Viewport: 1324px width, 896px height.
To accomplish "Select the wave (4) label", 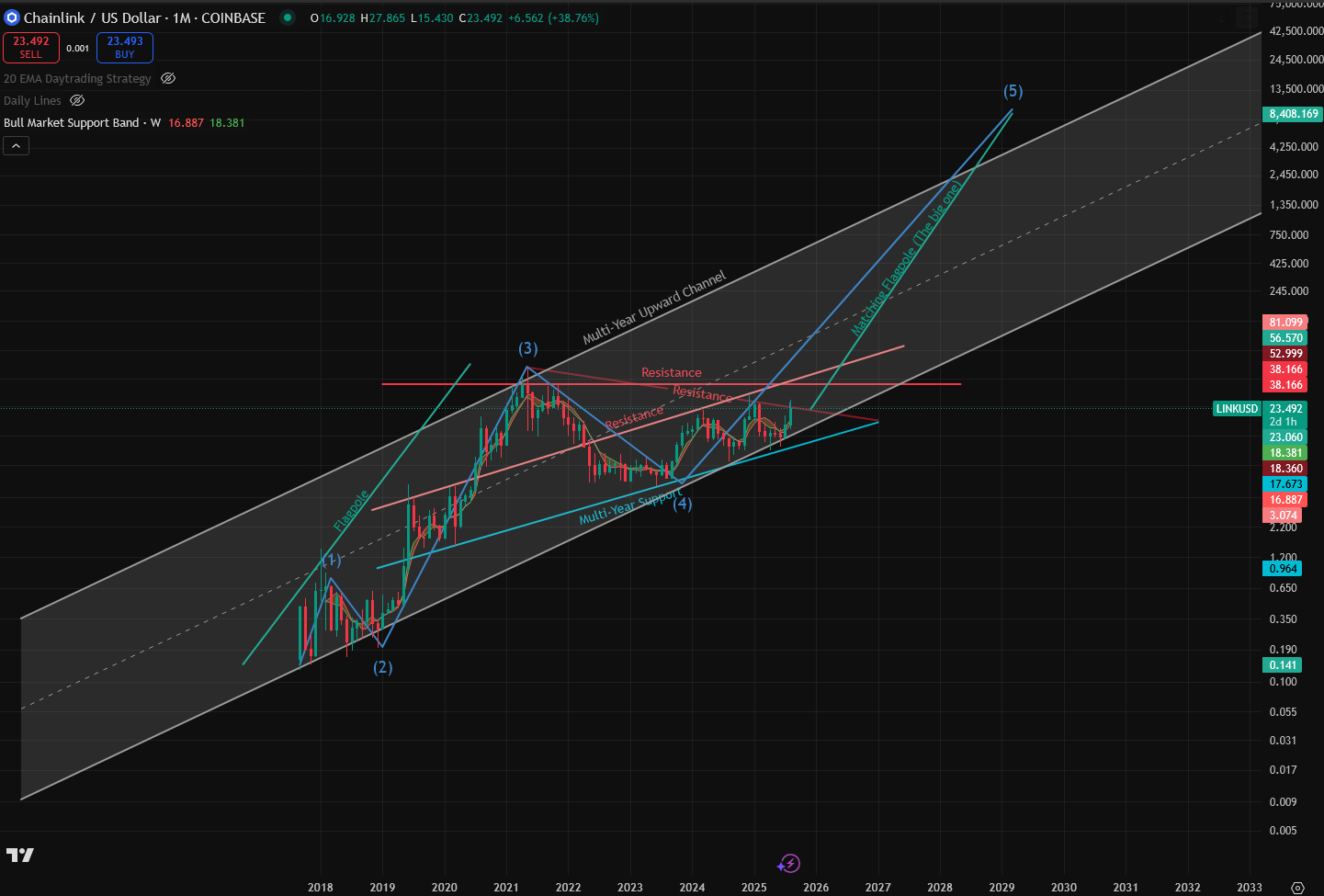I will (x=682, y=504).
